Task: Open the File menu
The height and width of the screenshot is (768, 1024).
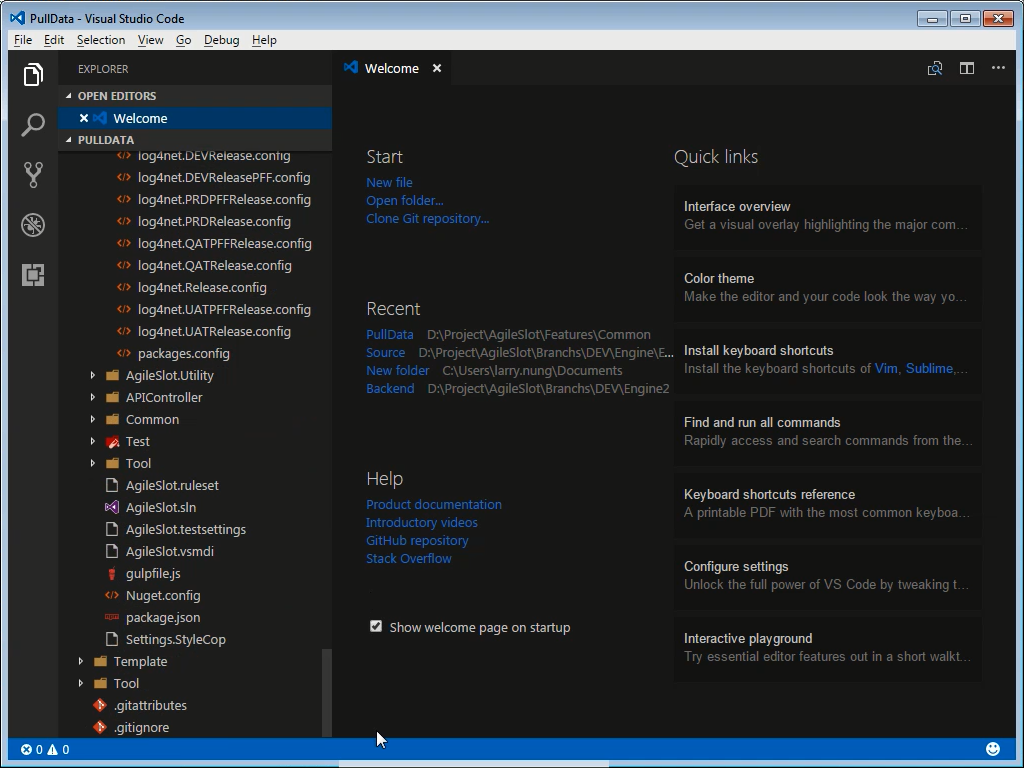Action: click(x=23, y=40)
